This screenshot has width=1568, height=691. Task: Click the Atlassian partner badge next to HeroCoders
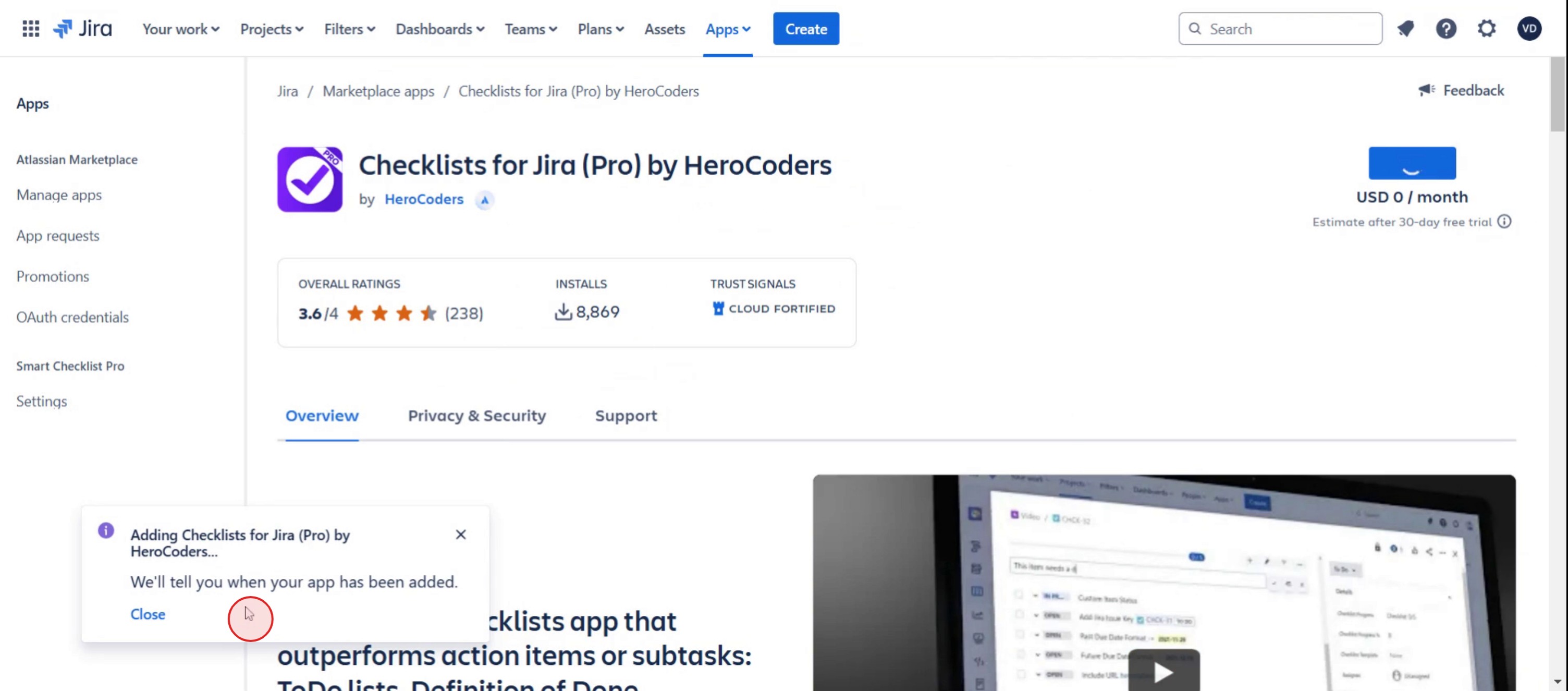click(484, 200)
